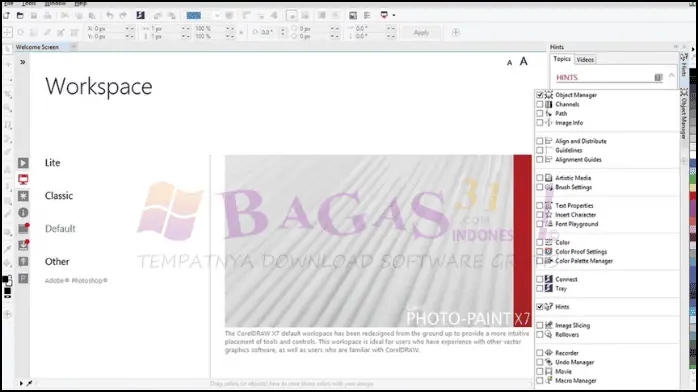Screen dimensions: 698x392
Task: Click the Apply button in property bar
Action: coord(421,32)
